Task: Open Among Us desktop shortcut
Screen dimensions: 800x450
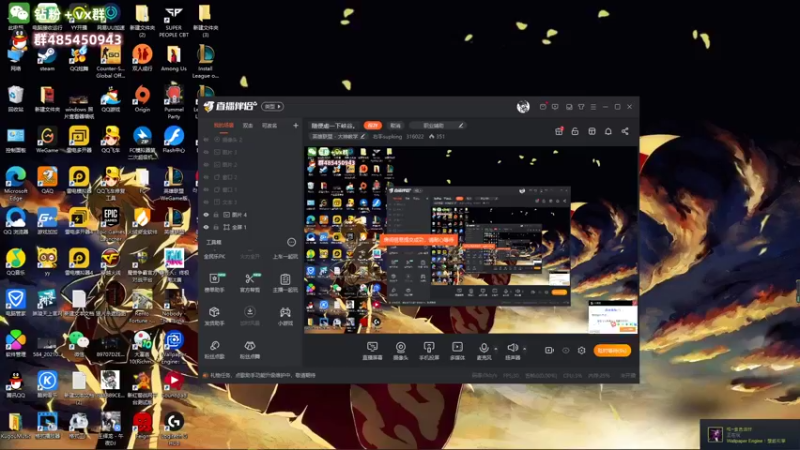Action: pos(173,59)
